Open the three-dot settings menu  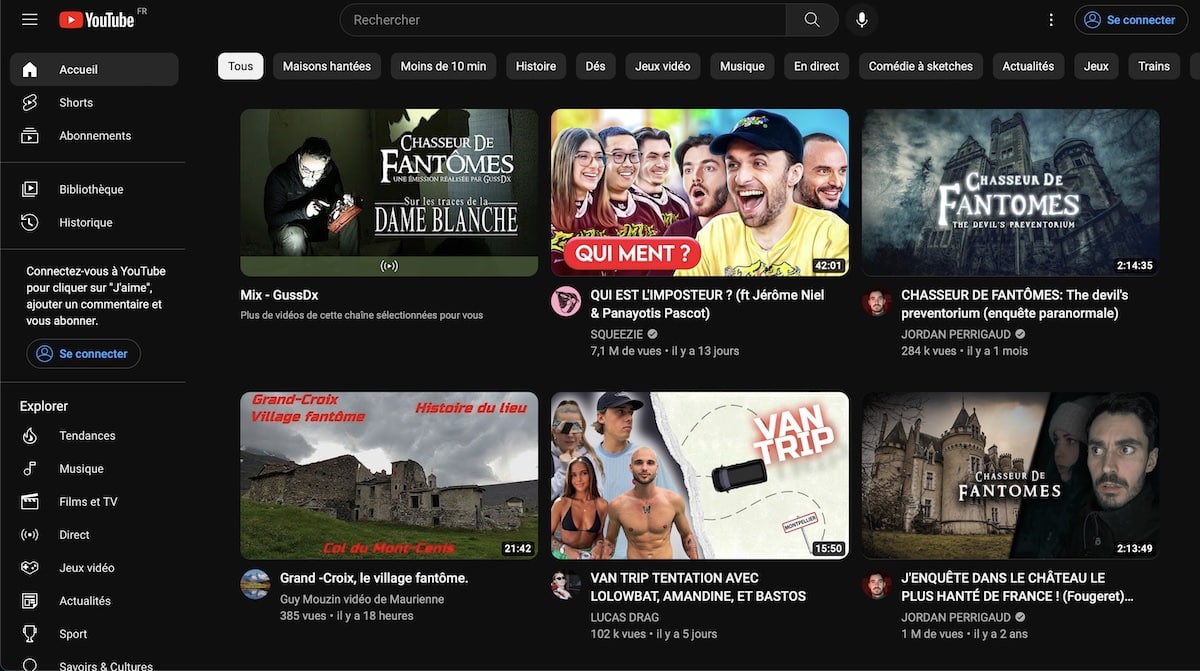1051,20
